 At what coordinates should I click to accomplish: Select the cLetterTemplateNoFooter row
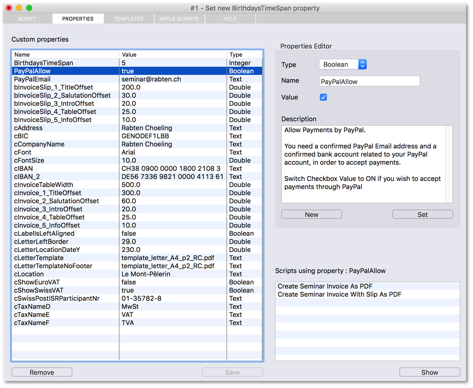tap(137, 266)
